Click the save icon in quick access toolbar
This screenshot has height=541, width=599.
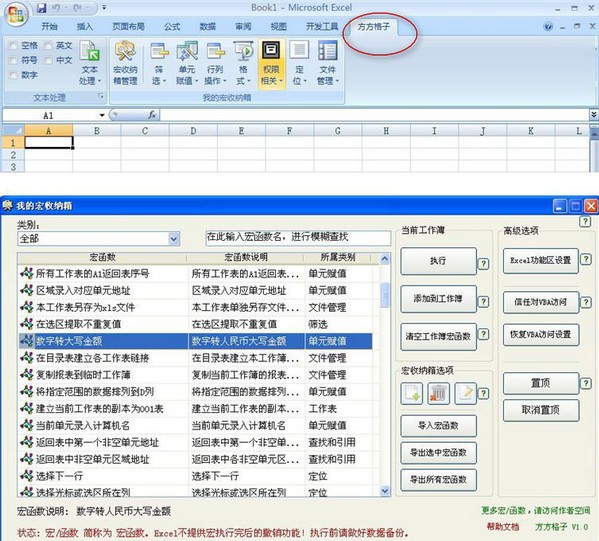click(x=41, y=8)
